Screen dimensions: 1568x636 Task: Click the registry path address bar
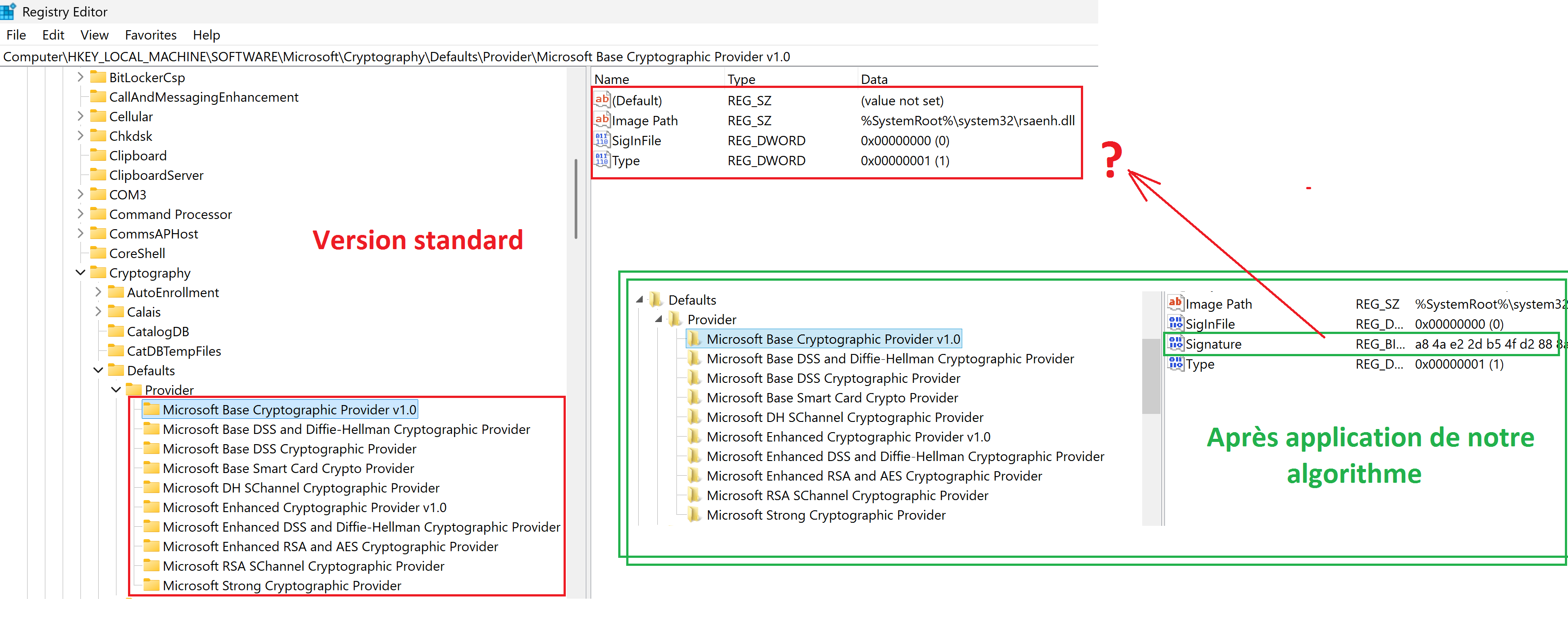click(548, 56)
